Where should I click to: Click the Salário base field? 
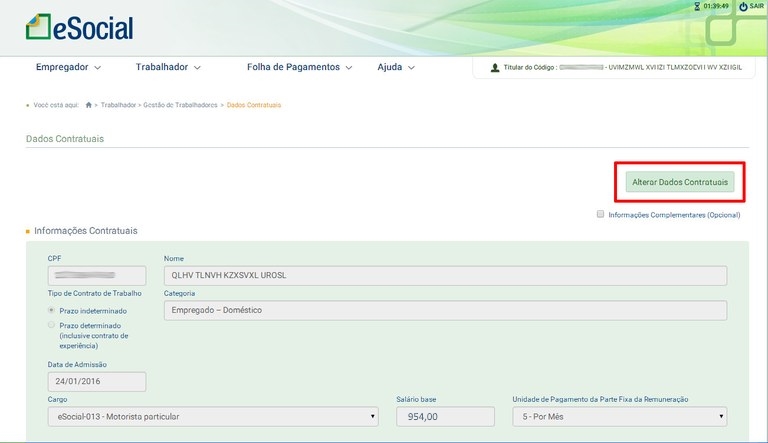tap(446, 416)
